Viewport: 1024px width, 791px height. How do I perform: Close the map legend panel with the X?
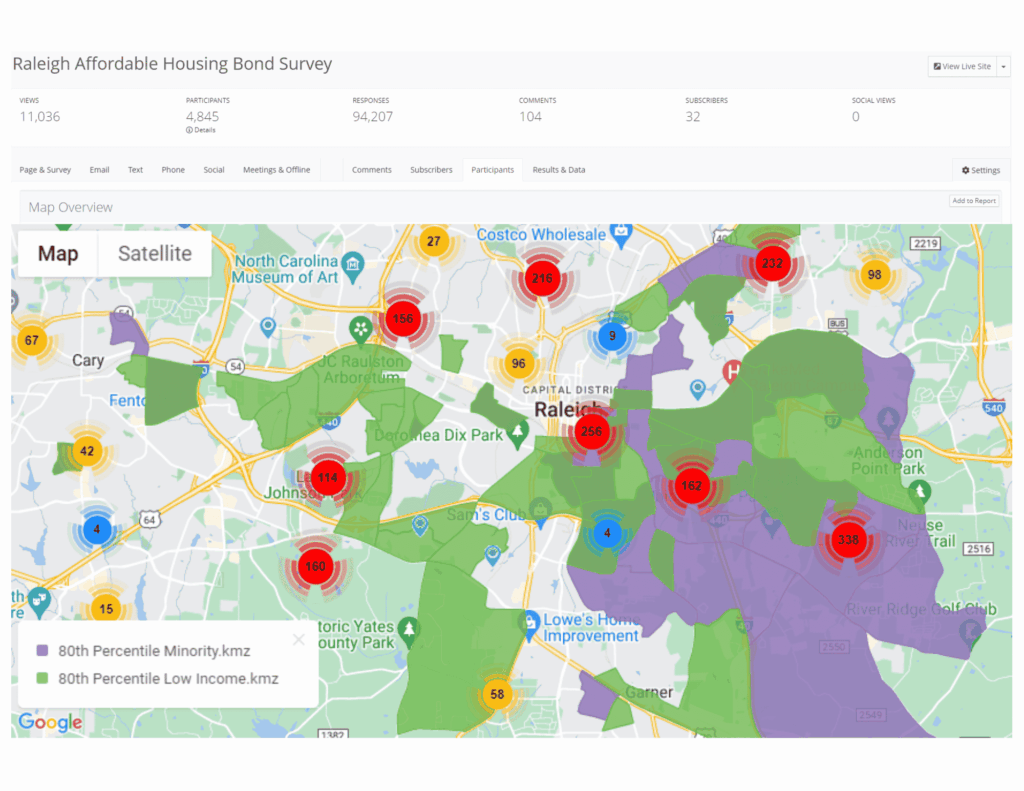click(x=298, y=639)
